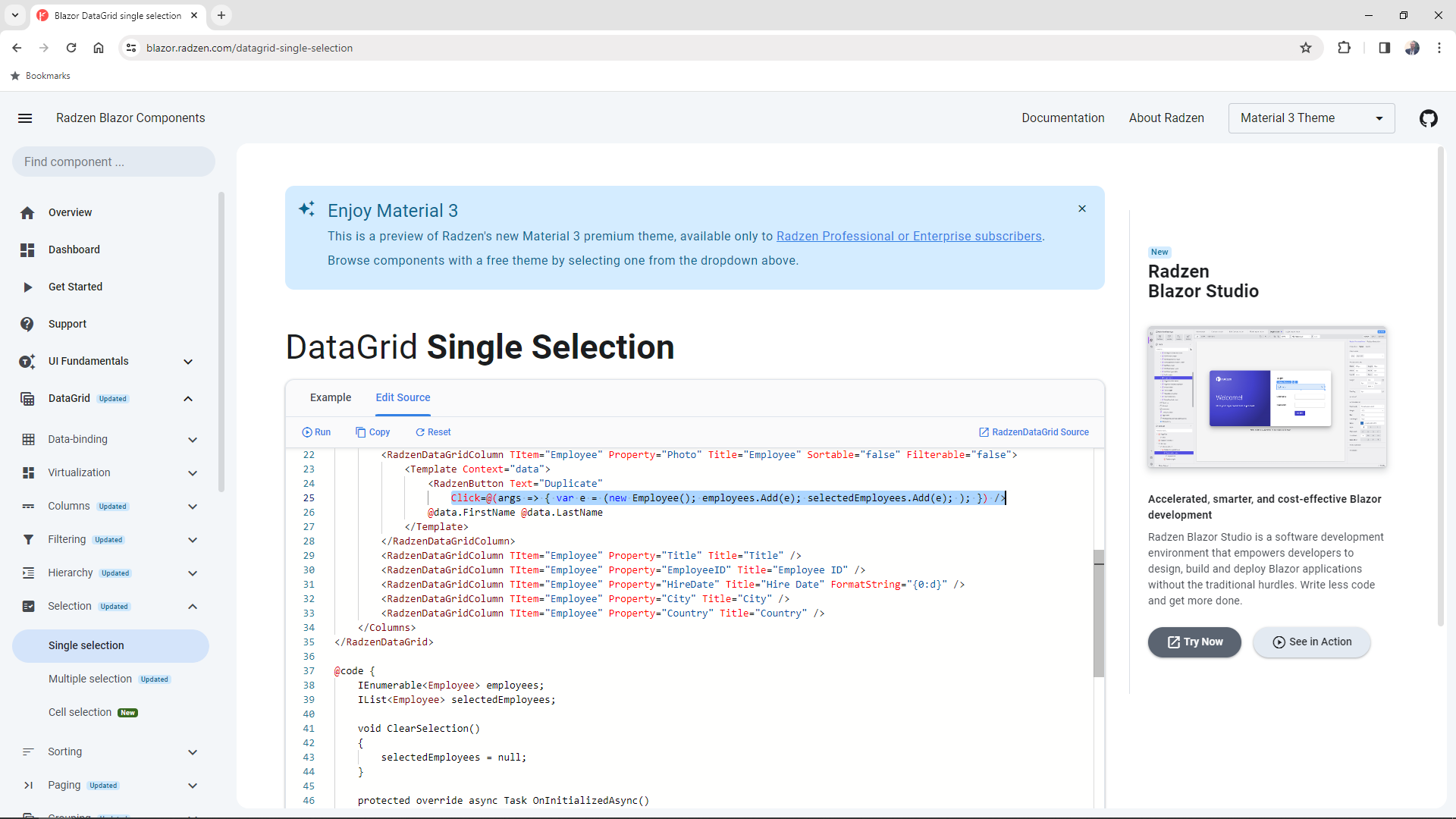This screenshot has height=819, width=1456.
Task: Open the hamburger navigation menu
Action: [25, 118]
